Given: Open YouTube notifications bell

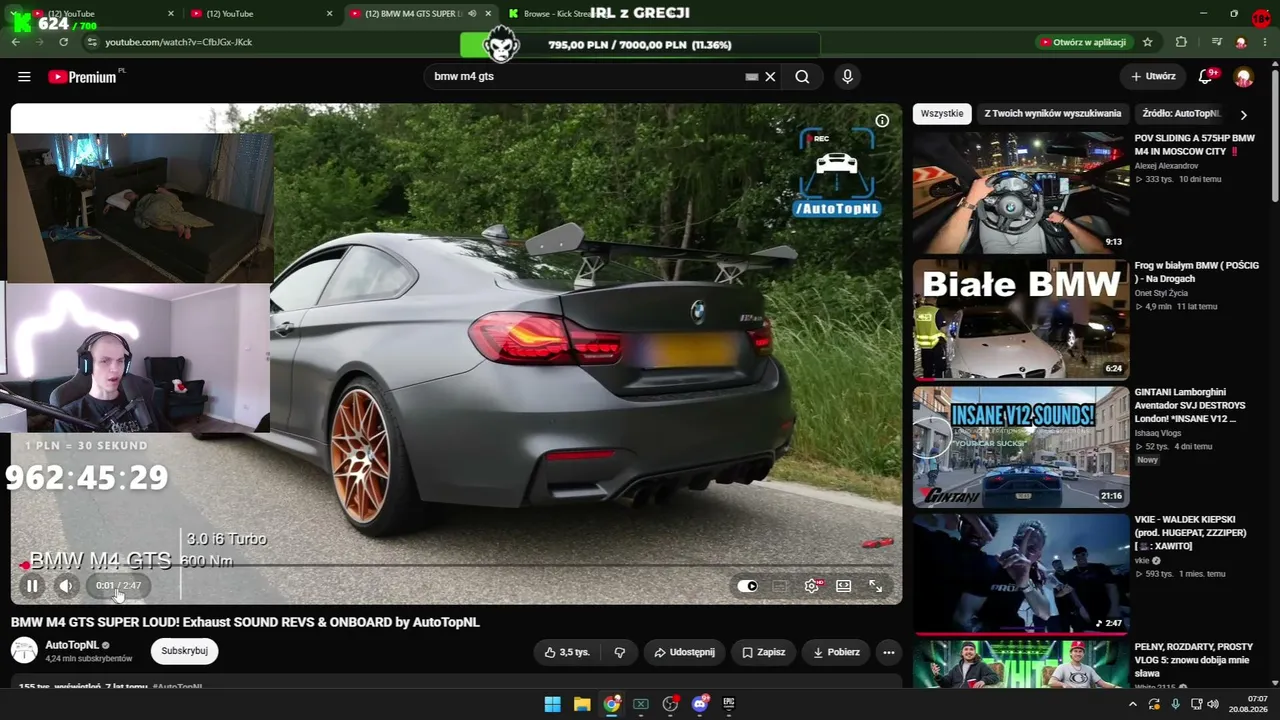Looking at the screenshot, I should coord(1207,76).
